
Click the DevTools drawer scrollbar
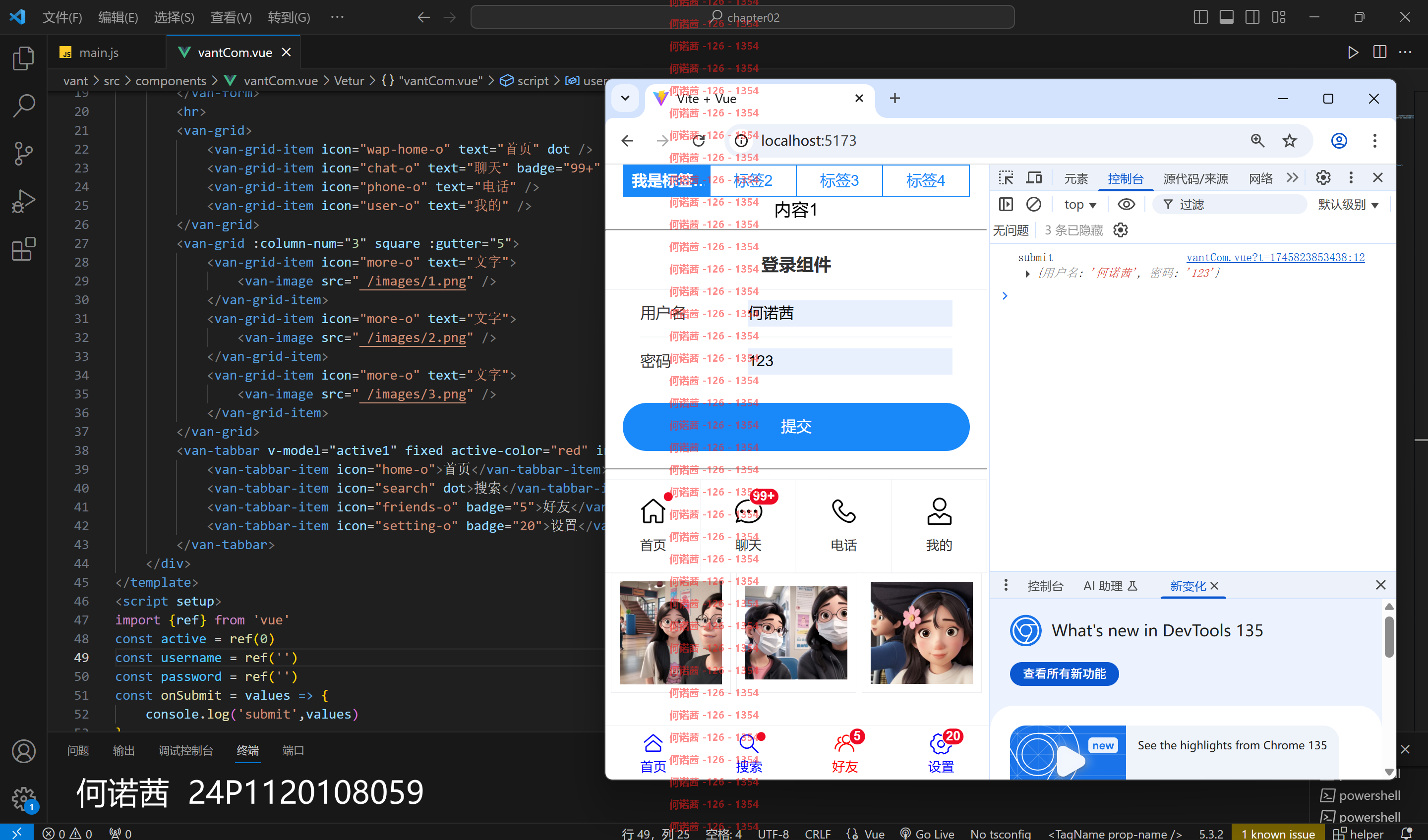coord(1388,637)
